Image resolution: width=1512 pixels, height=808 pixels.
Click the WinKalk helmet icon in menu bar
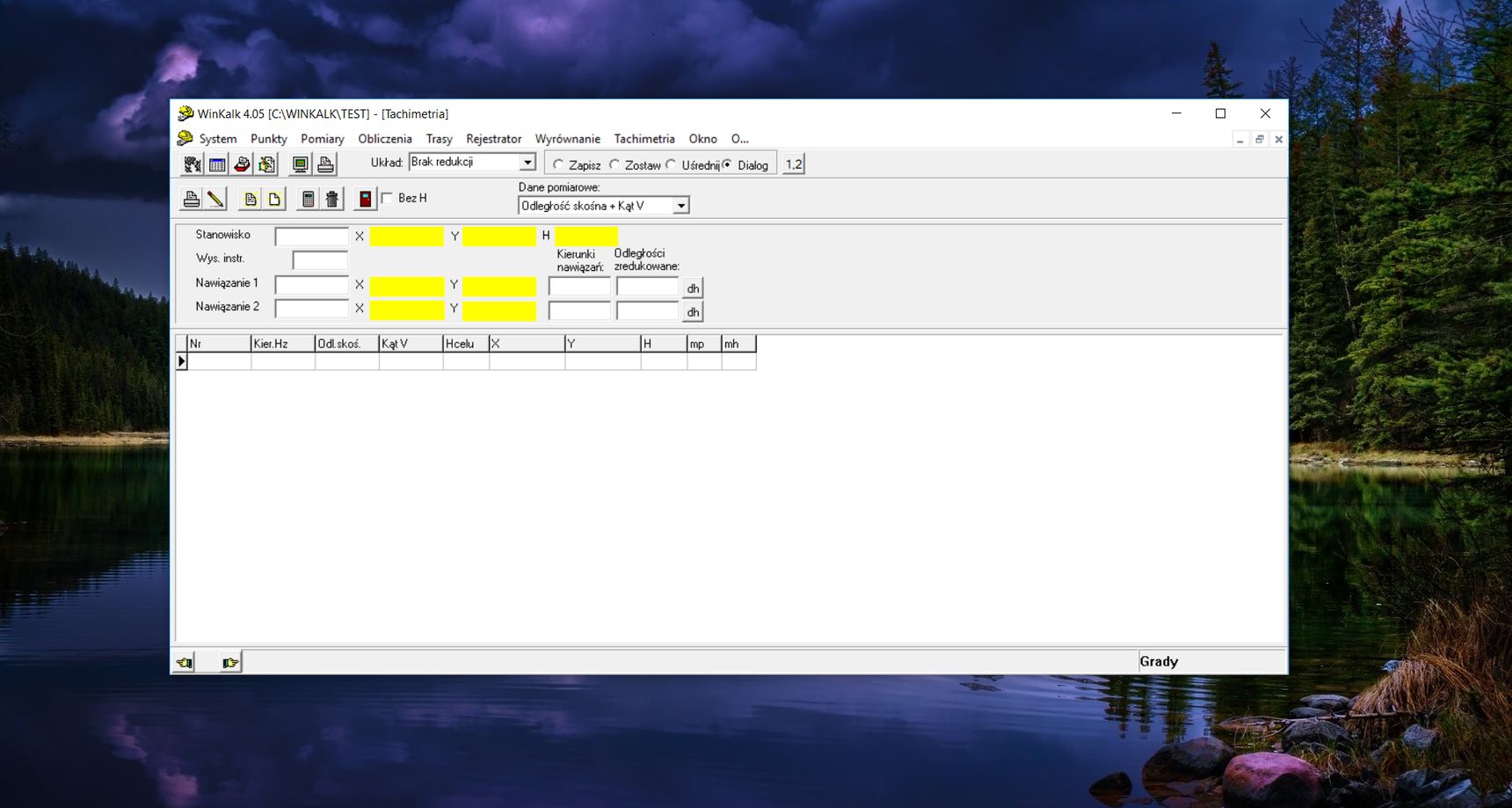point(185,138)
